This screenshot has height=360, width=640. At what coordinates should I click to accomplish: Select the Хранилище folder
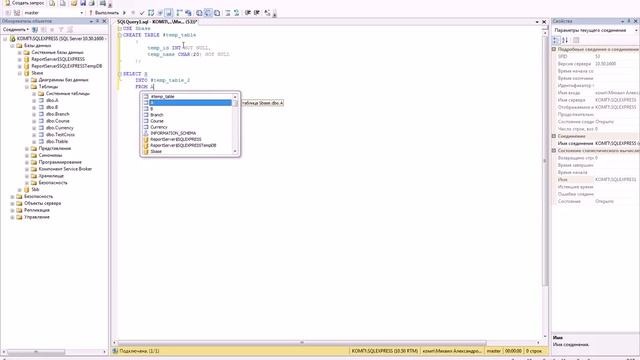point(51,176)
